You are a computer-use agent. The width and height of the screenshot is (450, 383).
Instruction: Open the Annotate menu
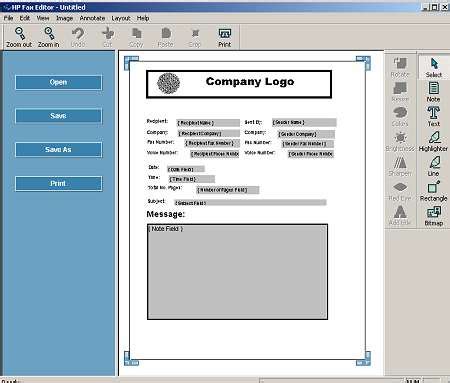coord(92,18)
